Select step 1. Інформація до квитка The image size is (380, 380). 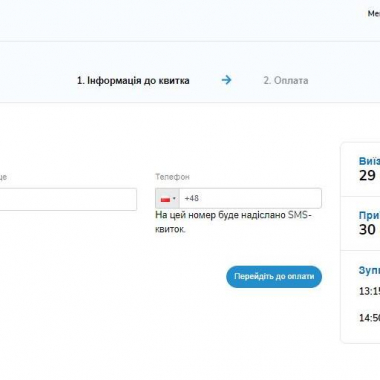click(133, 81)
